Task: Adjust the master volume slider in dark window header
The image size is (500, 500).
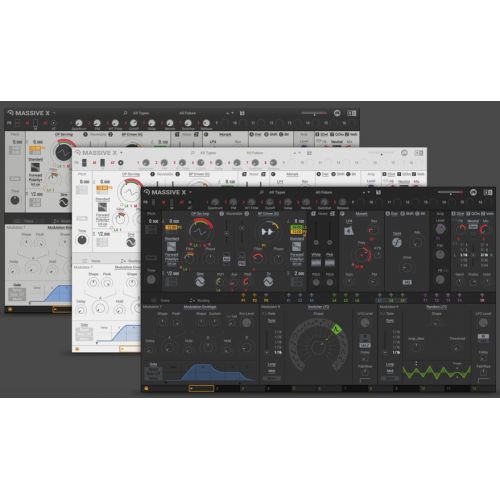Action: point(451,192)
